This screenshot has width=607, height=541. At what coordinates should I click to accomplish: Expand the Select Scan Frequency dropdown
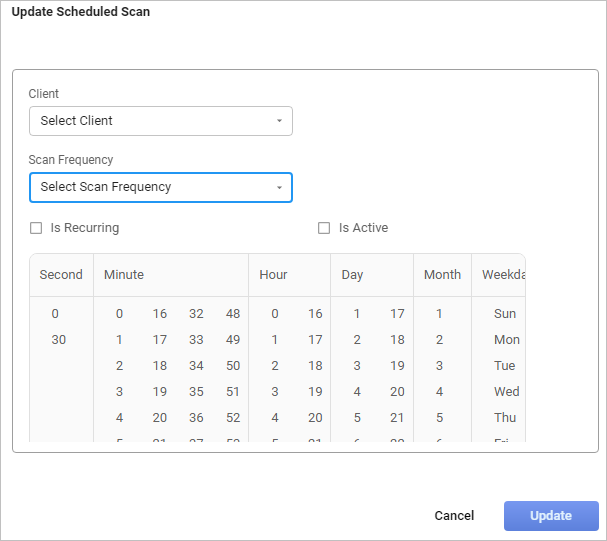160,187
